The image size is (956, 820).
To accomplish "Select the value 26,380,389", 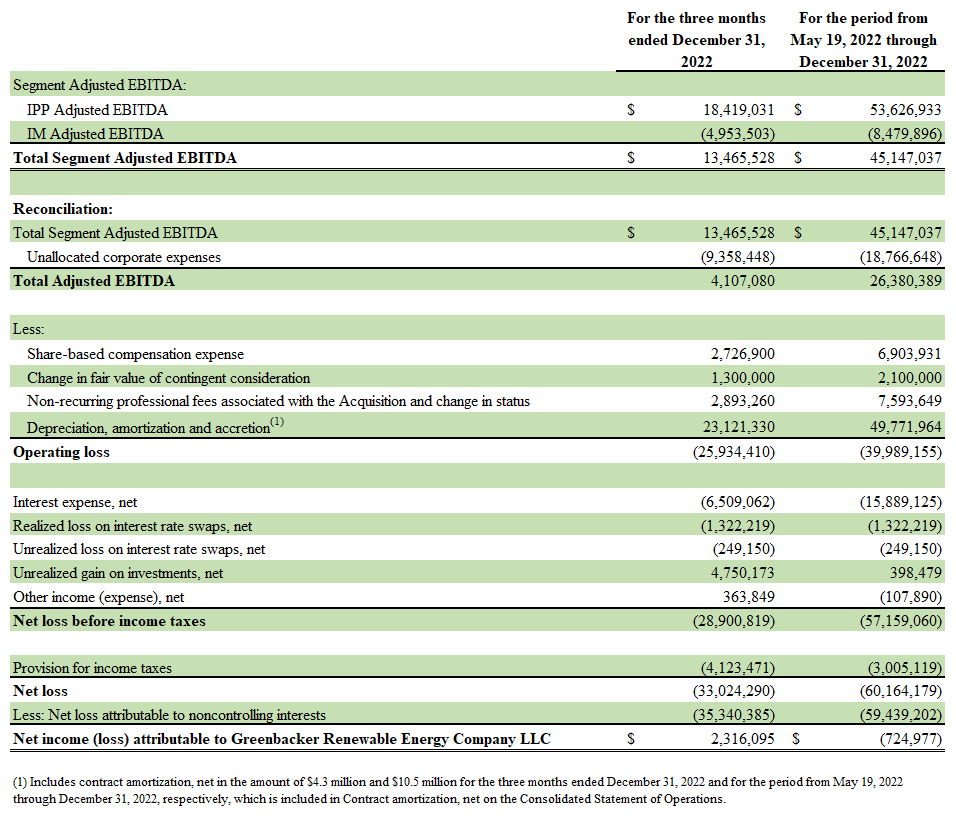I will [x=905, y=281].
